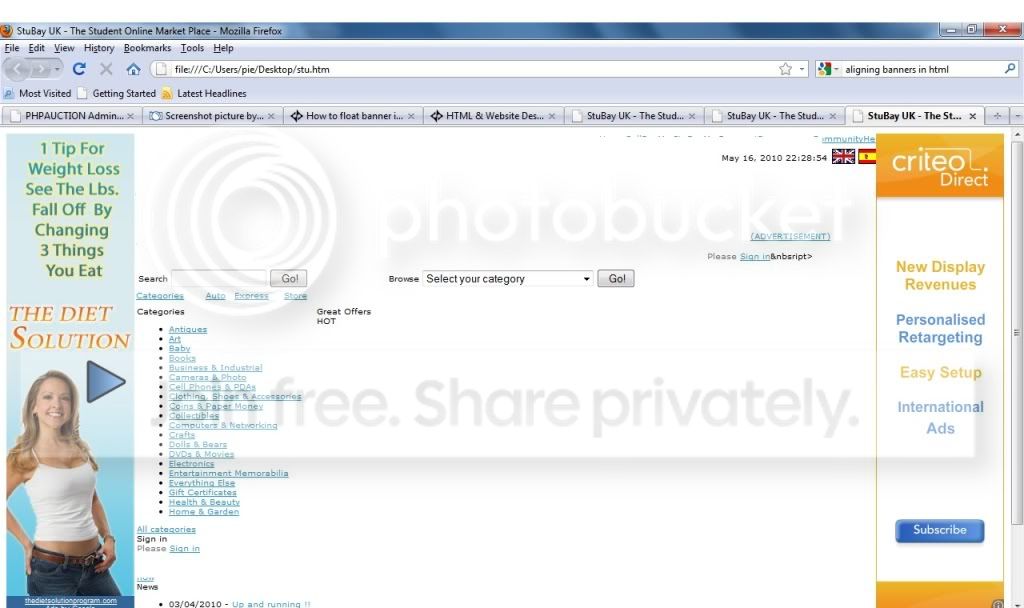The height and width of the screenshot is (608, 1024).
Task: Close the How to float banner tab
Action: coord(411,116)
